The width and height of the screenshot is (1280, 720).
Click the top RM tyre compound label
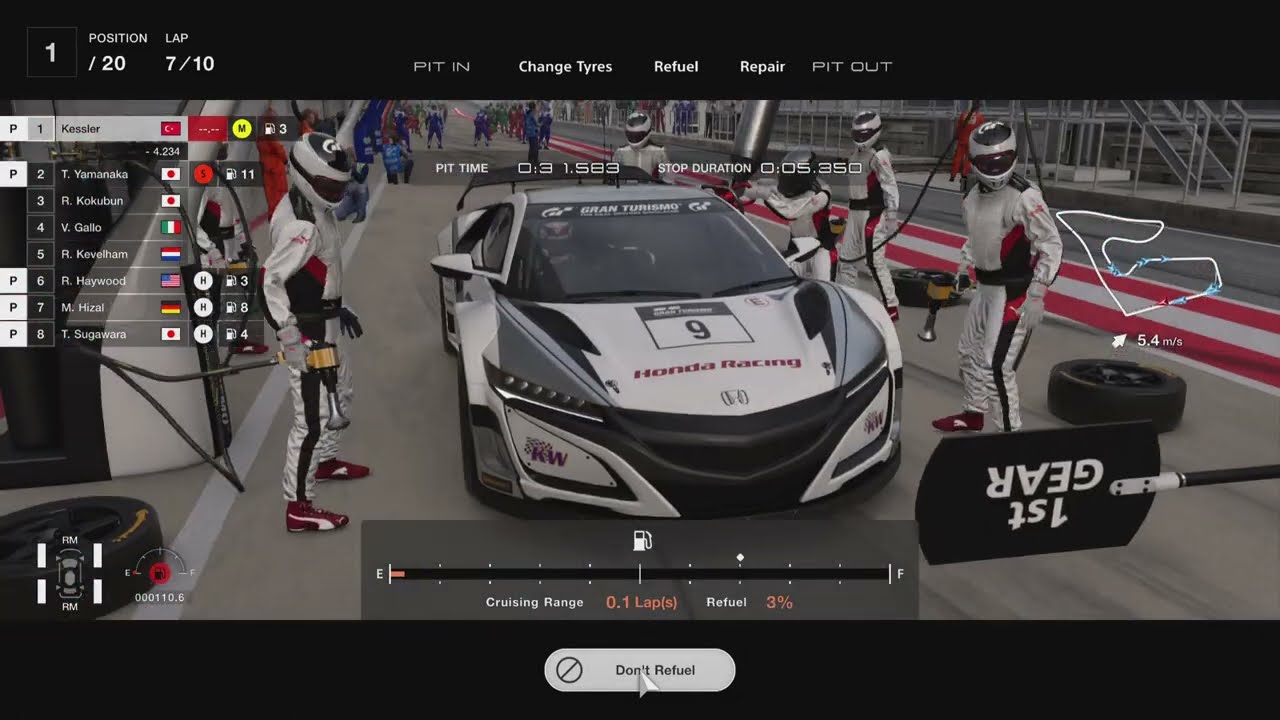[69, 540]
